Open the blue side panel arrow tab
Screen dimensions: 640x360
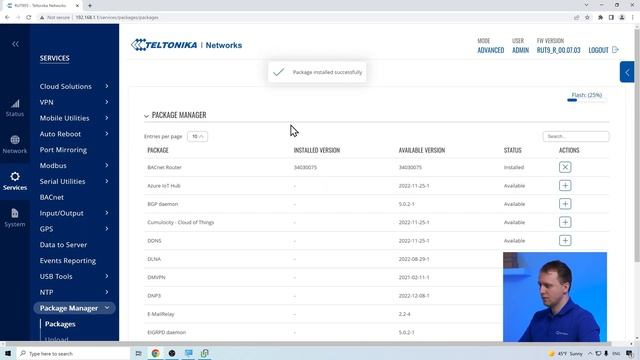pos(627,72)
